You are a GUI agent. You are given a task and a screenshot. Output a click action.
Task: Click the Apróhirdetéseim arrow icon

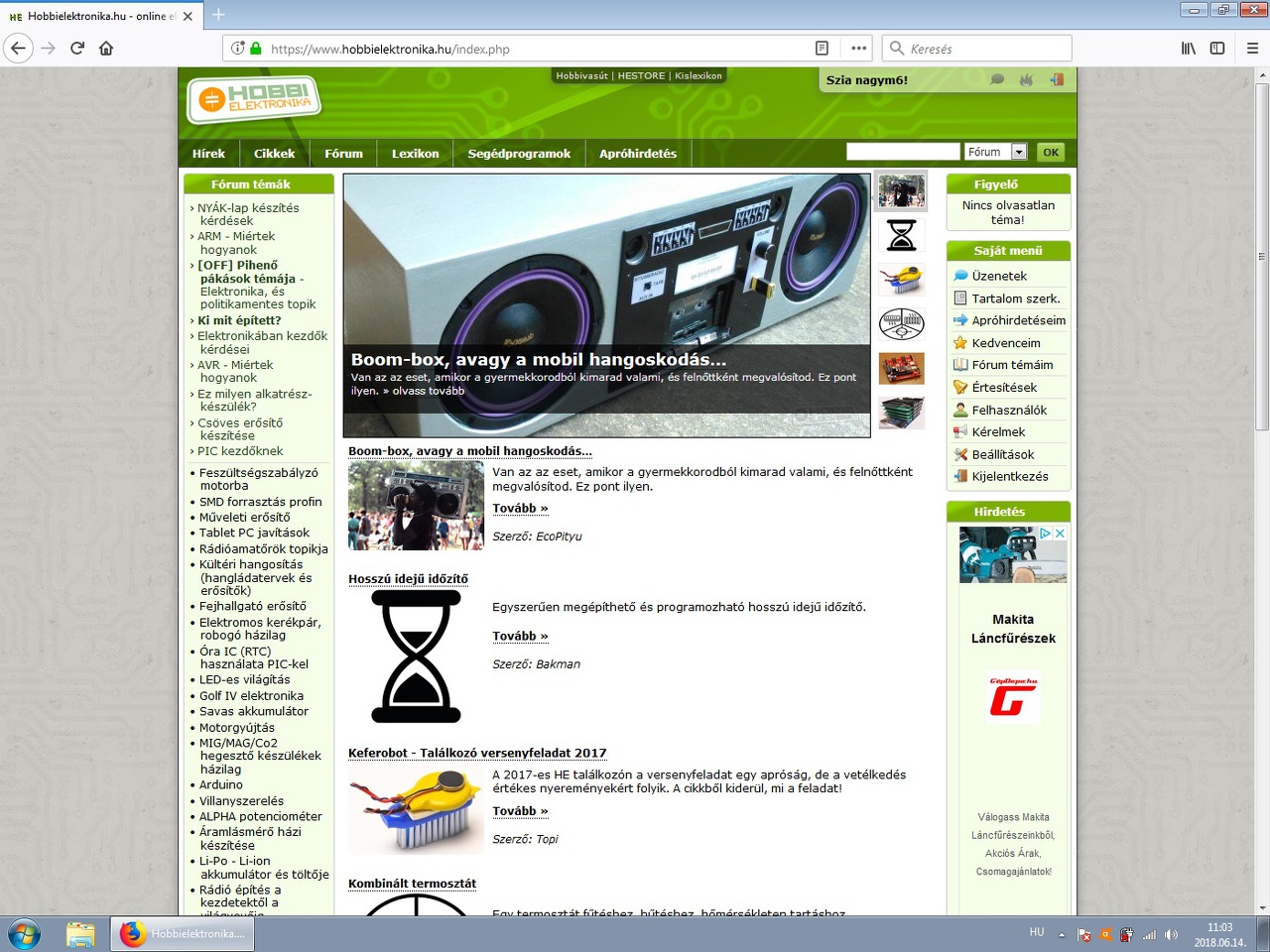[960, 320]
